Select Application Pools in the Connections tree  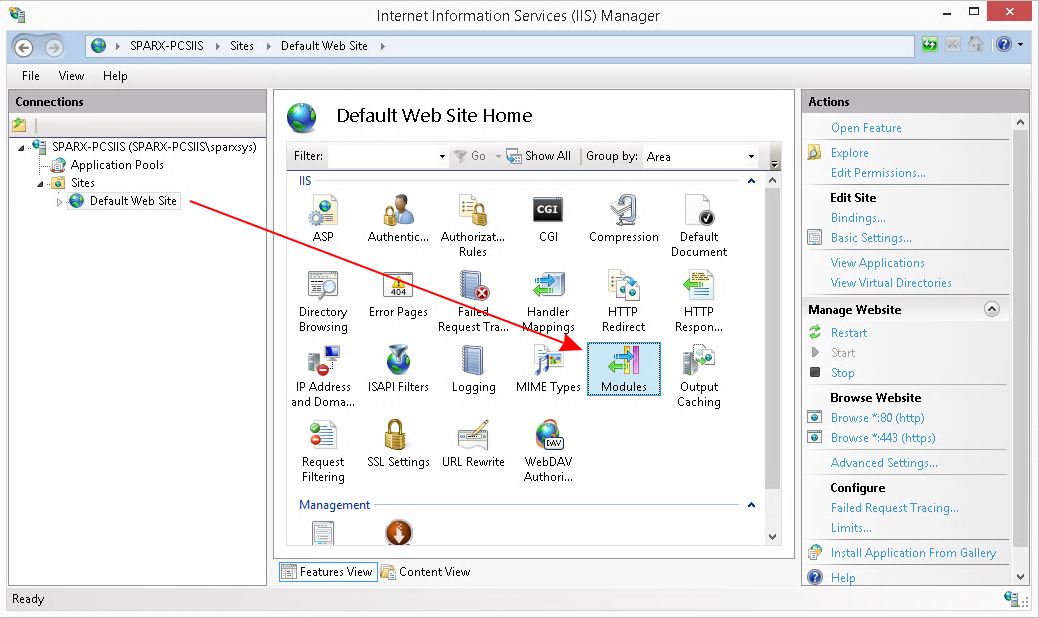pyautogui.click(x=117, y=165)
